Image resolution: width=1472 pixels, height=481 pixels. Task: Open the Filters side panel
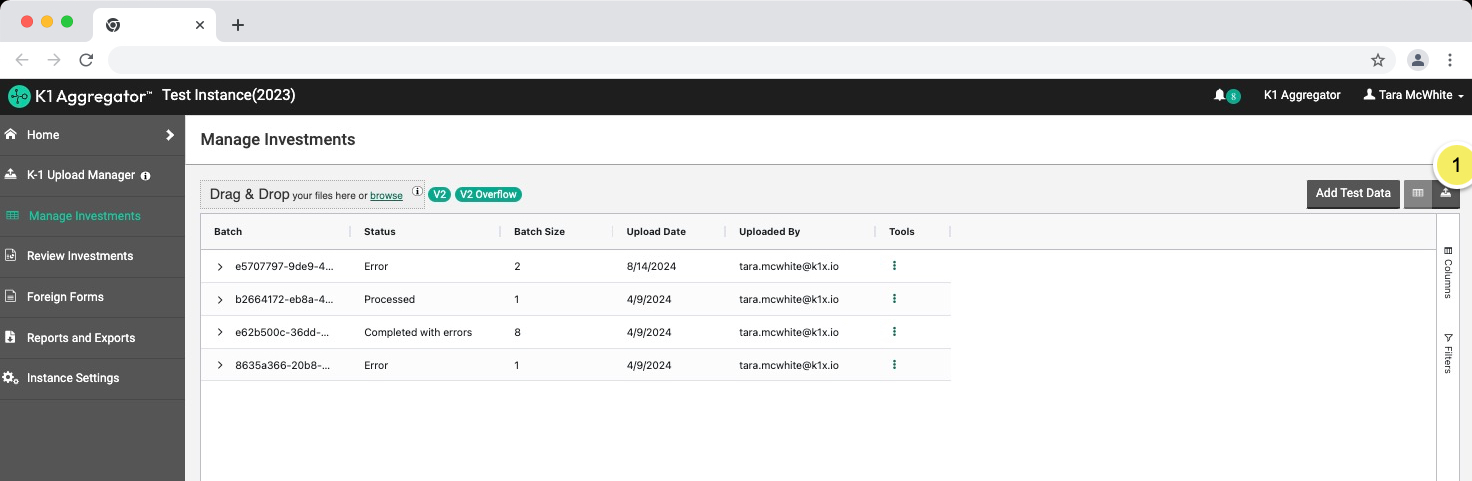(1447, 353)
